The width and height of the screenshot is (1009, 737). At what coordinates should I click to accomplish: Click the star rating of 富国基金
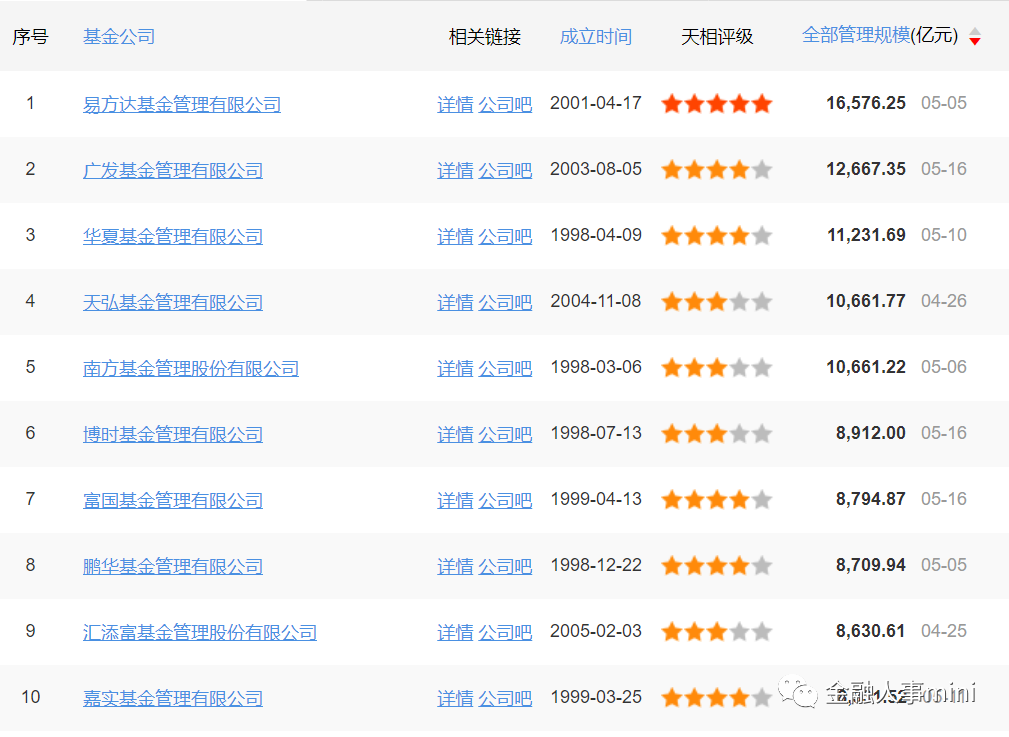717,499
